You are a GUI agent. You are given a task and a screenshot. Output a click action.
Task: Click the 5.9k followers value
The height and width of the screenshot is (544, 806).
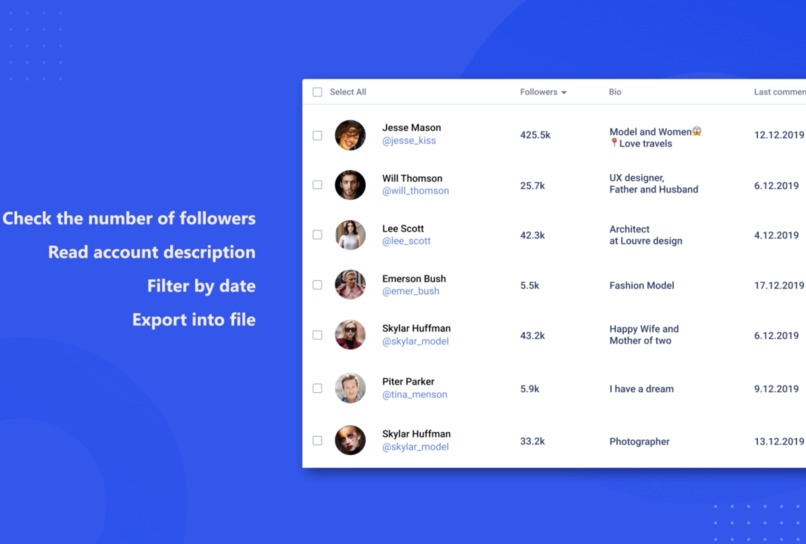529,389
